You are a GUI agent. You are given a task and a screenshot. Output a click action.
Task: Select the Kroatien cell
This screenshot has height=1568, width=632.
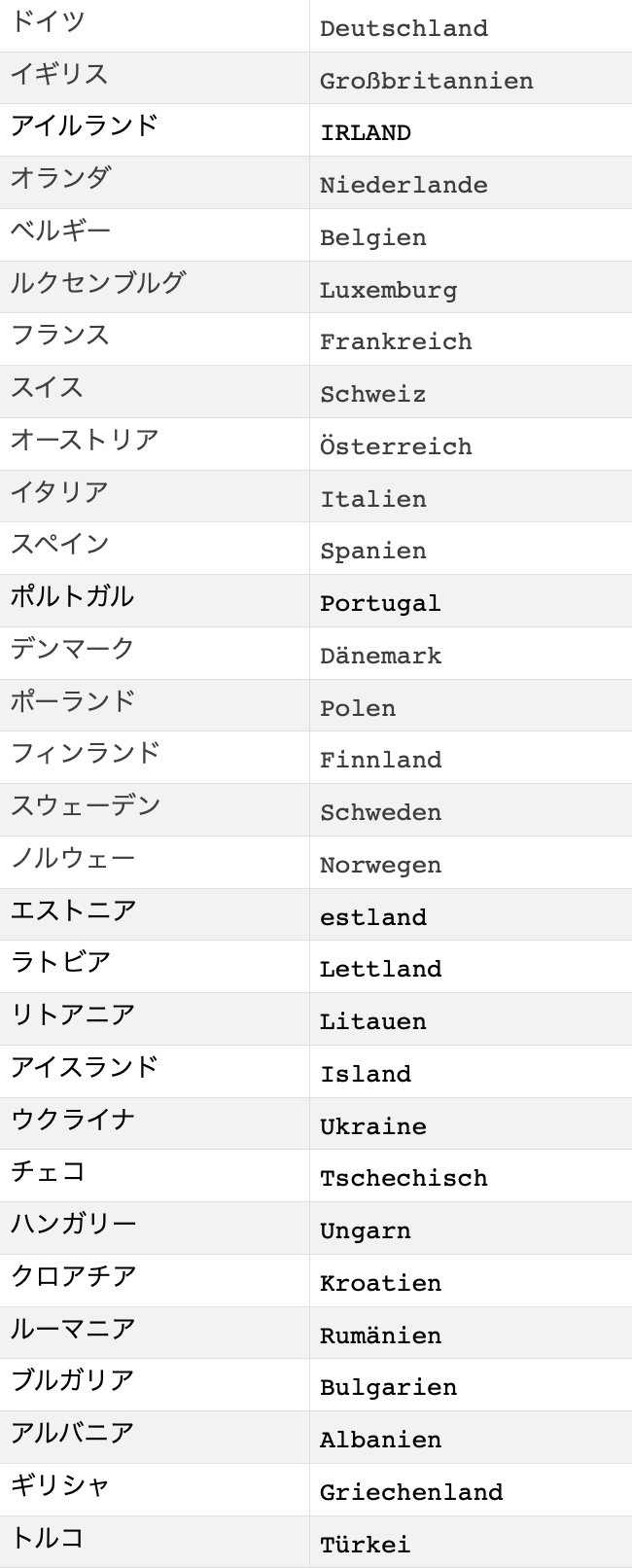point(380,1283)
